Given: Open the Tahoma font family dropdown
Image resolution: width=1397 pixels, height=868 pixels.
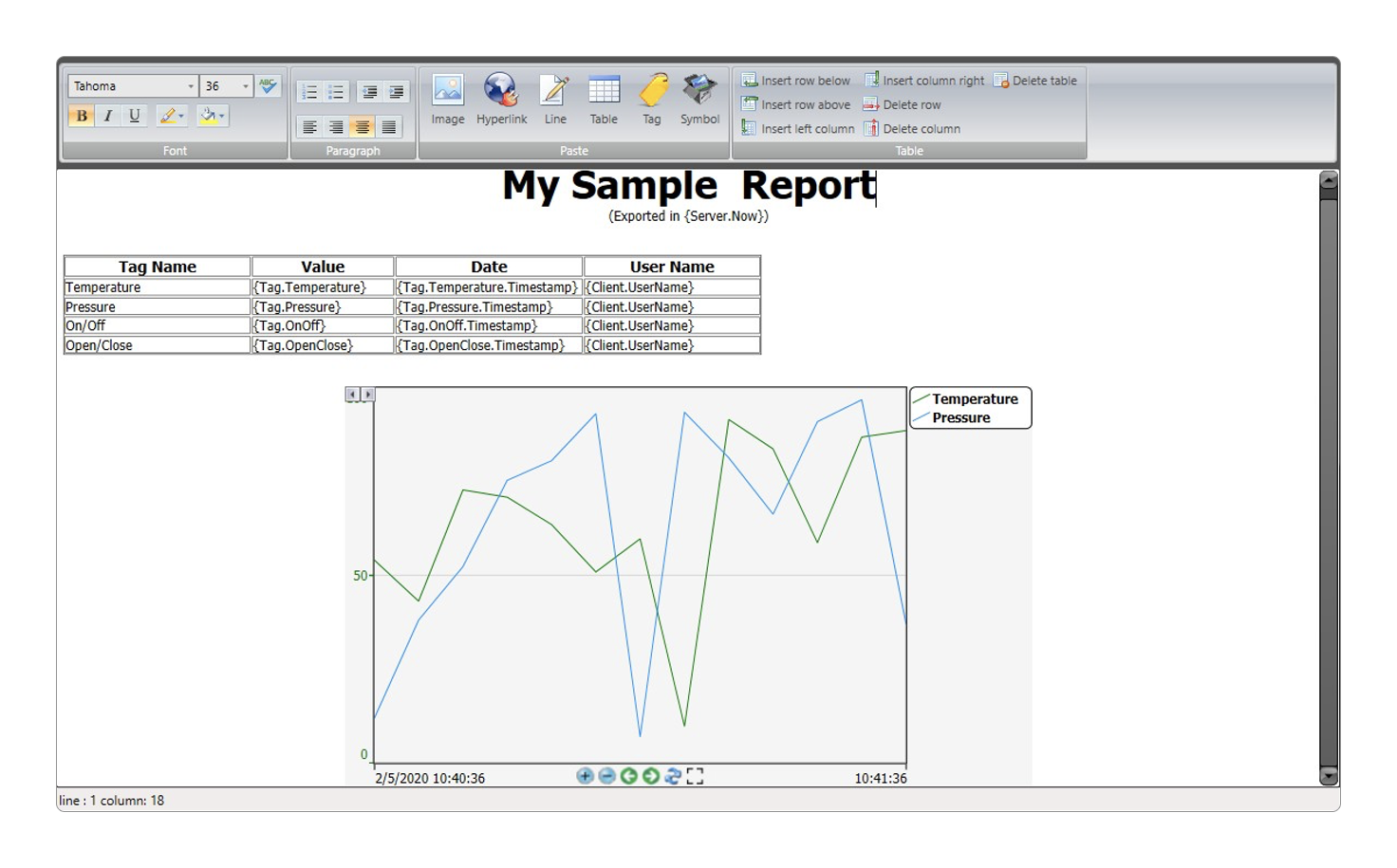Looking at the screenshot, I should [x=190, y=86].
